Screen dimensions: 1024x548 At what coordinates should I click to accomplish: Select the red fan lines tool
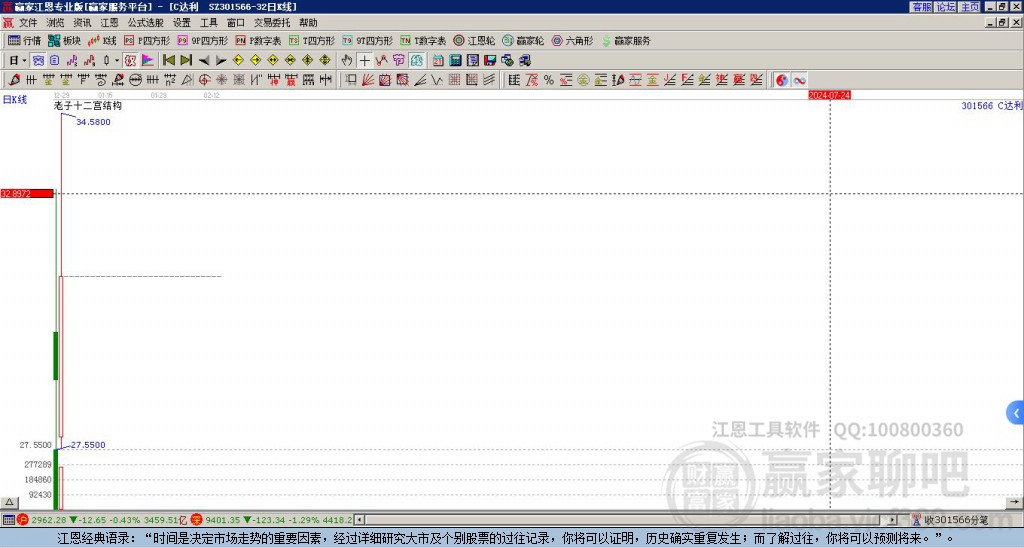[x=368, y=80]
